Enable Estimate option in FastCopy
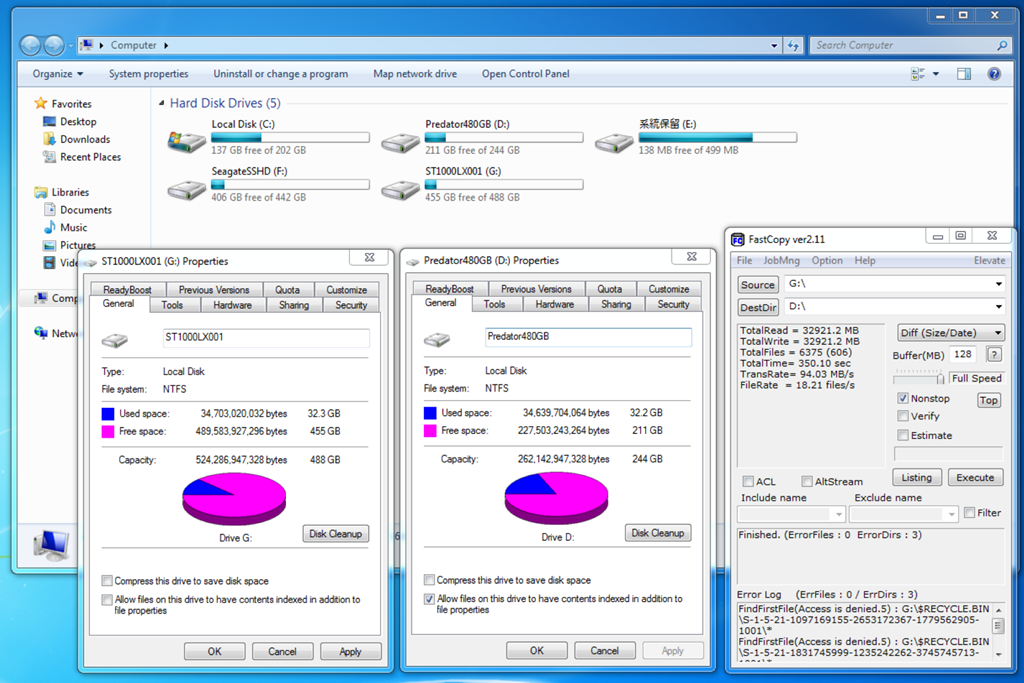 [x=903, y=436]
